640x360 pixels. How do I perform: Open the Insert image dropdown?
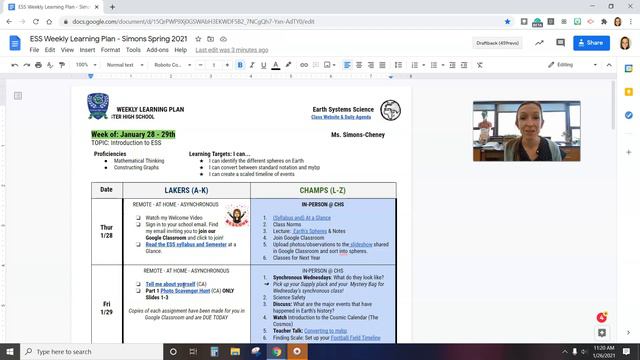tap(329, 65)
